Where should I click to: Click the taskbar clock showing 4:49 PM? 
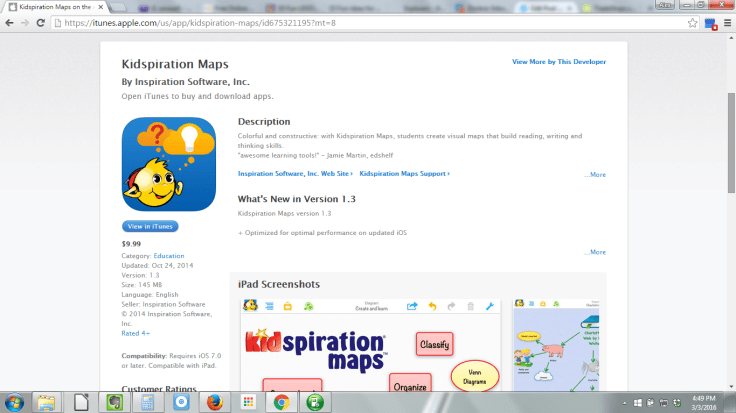coord(704,403)
